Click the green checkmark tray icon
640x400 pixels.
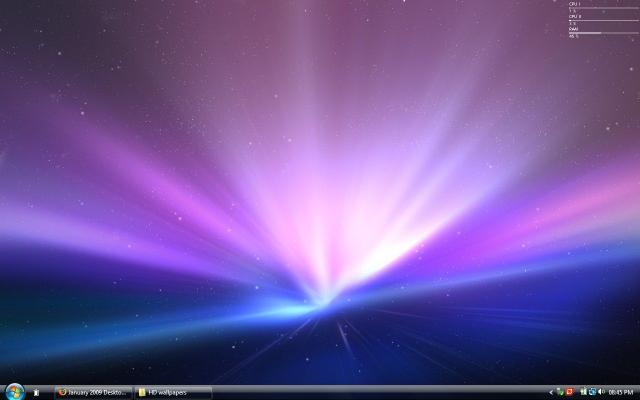click(560, 392)
